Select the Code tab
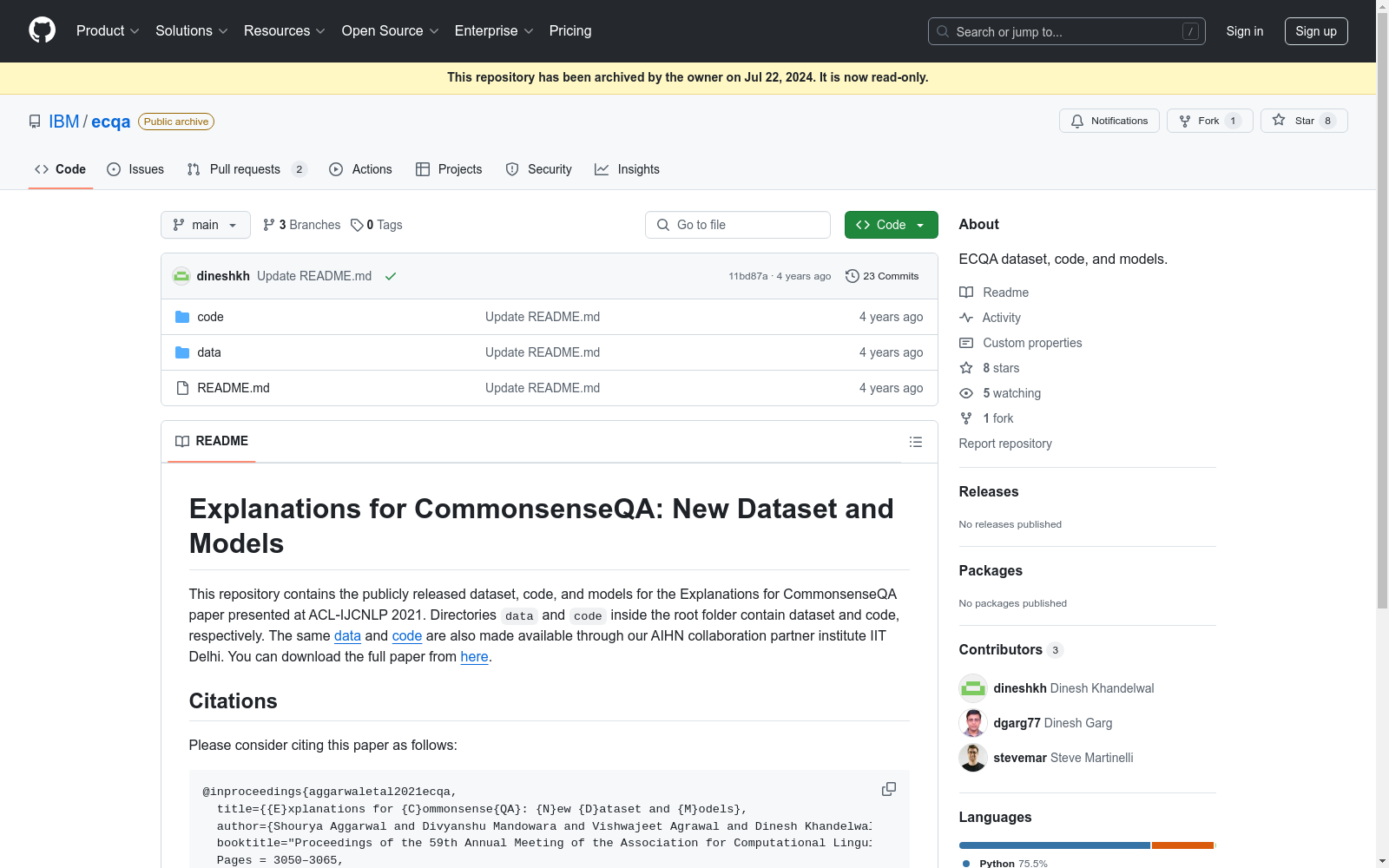This screenshot has height=868, width=1389. pos(61,169)
